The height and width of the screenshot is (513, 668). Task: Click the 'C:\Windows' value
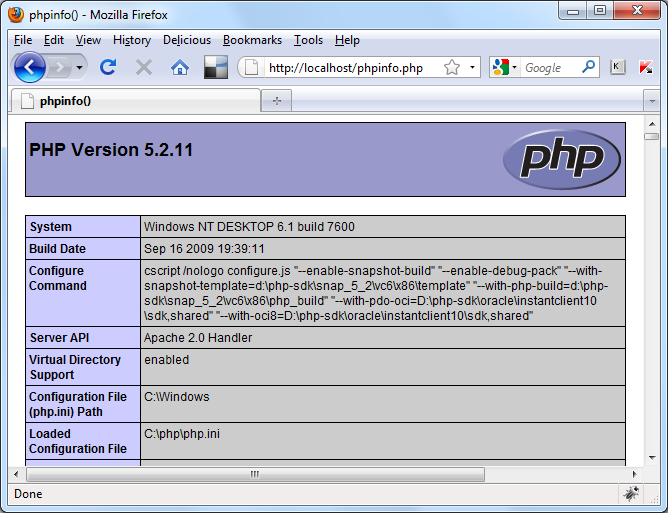(177, 397)
